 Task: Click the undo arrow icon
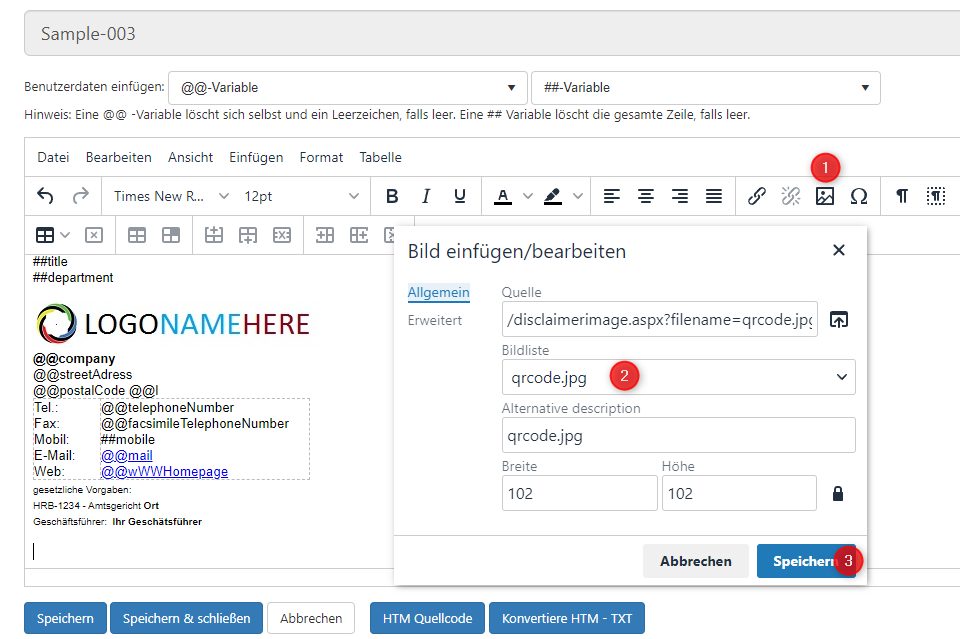[x=45, y=196]
